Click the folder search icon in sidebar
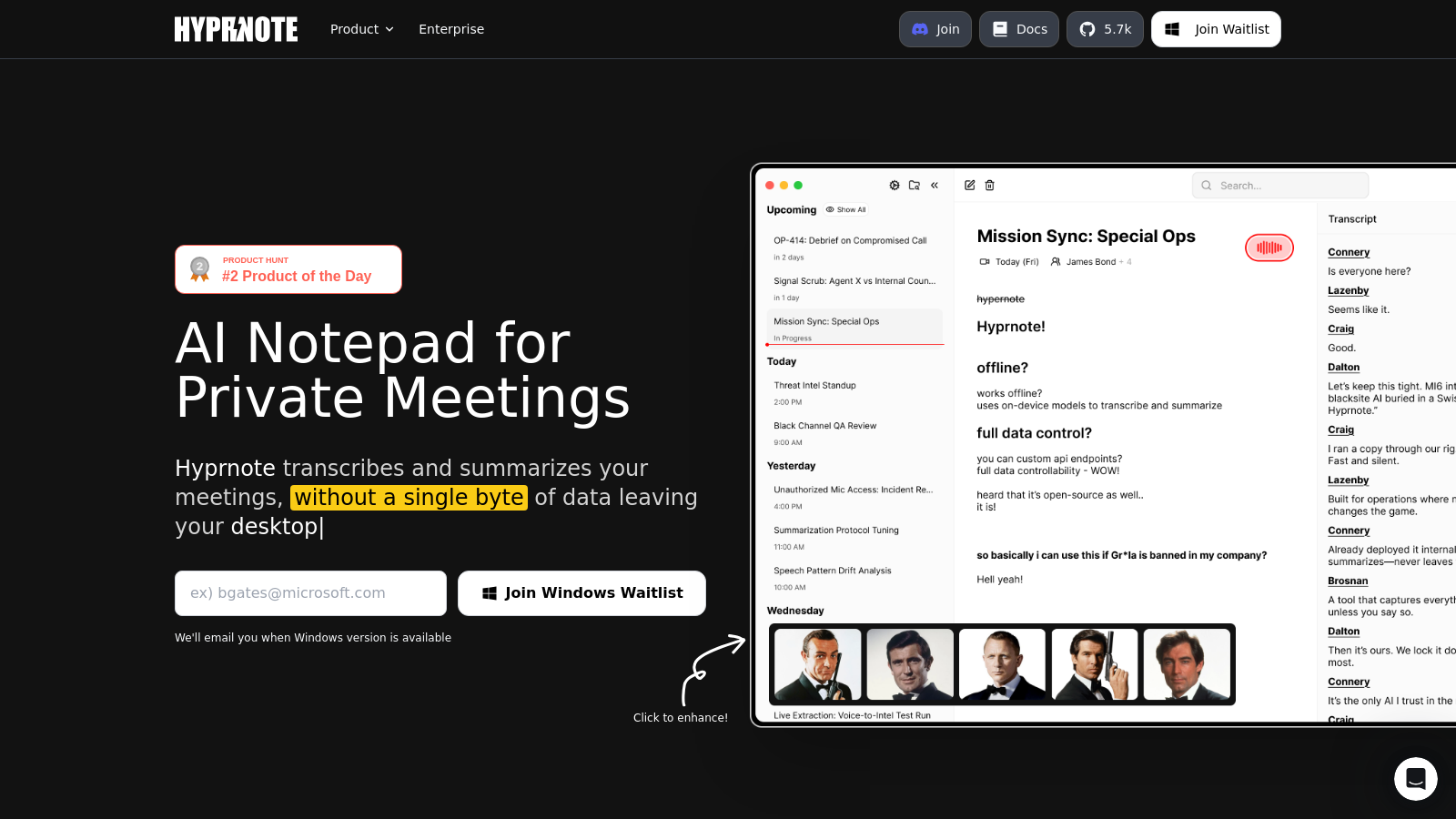This screenshot has height=819, width=1456. click(x=915, y=185)
